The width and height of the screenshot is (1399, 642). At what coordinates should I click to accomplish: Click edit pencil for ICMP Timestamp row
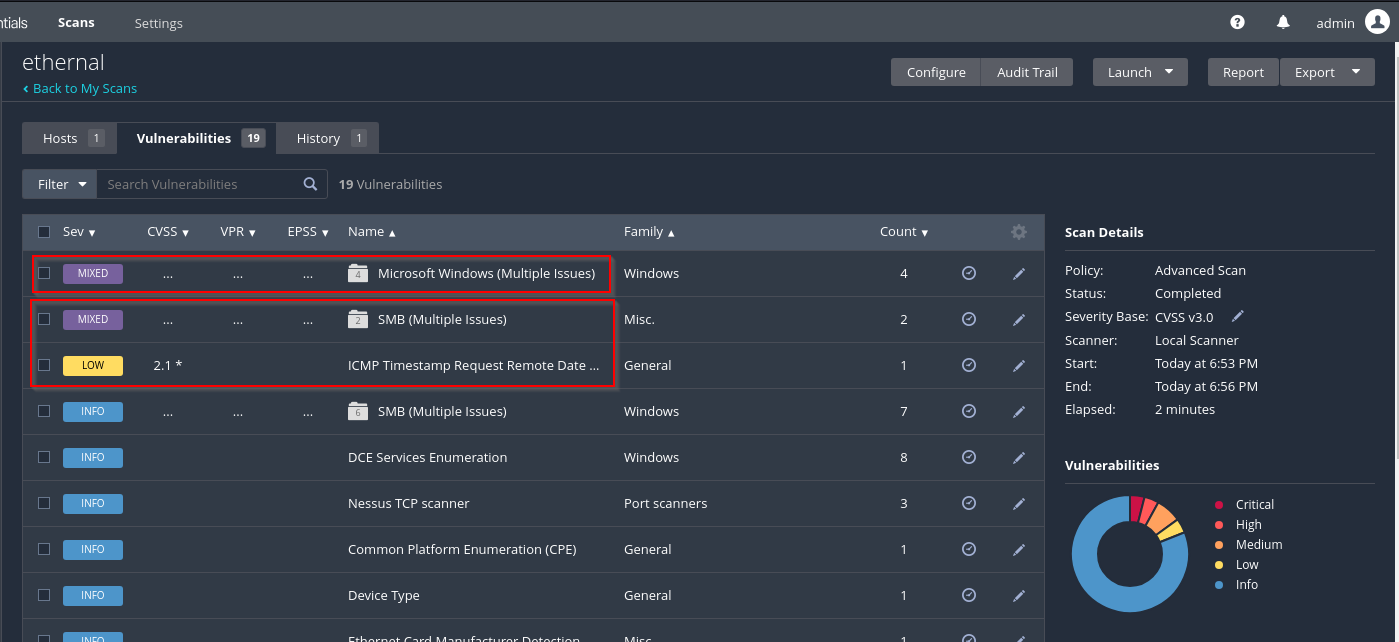tap(1019, 365)
